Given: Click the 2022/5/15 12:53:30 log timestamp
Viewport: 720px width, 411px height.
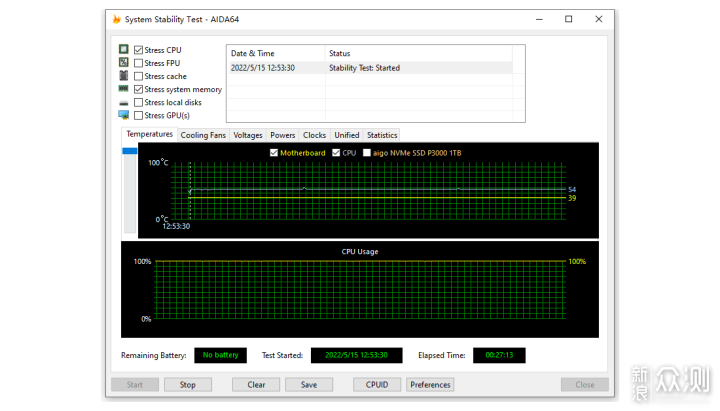Looking at the screenshot, I should (x=263, y=68).
